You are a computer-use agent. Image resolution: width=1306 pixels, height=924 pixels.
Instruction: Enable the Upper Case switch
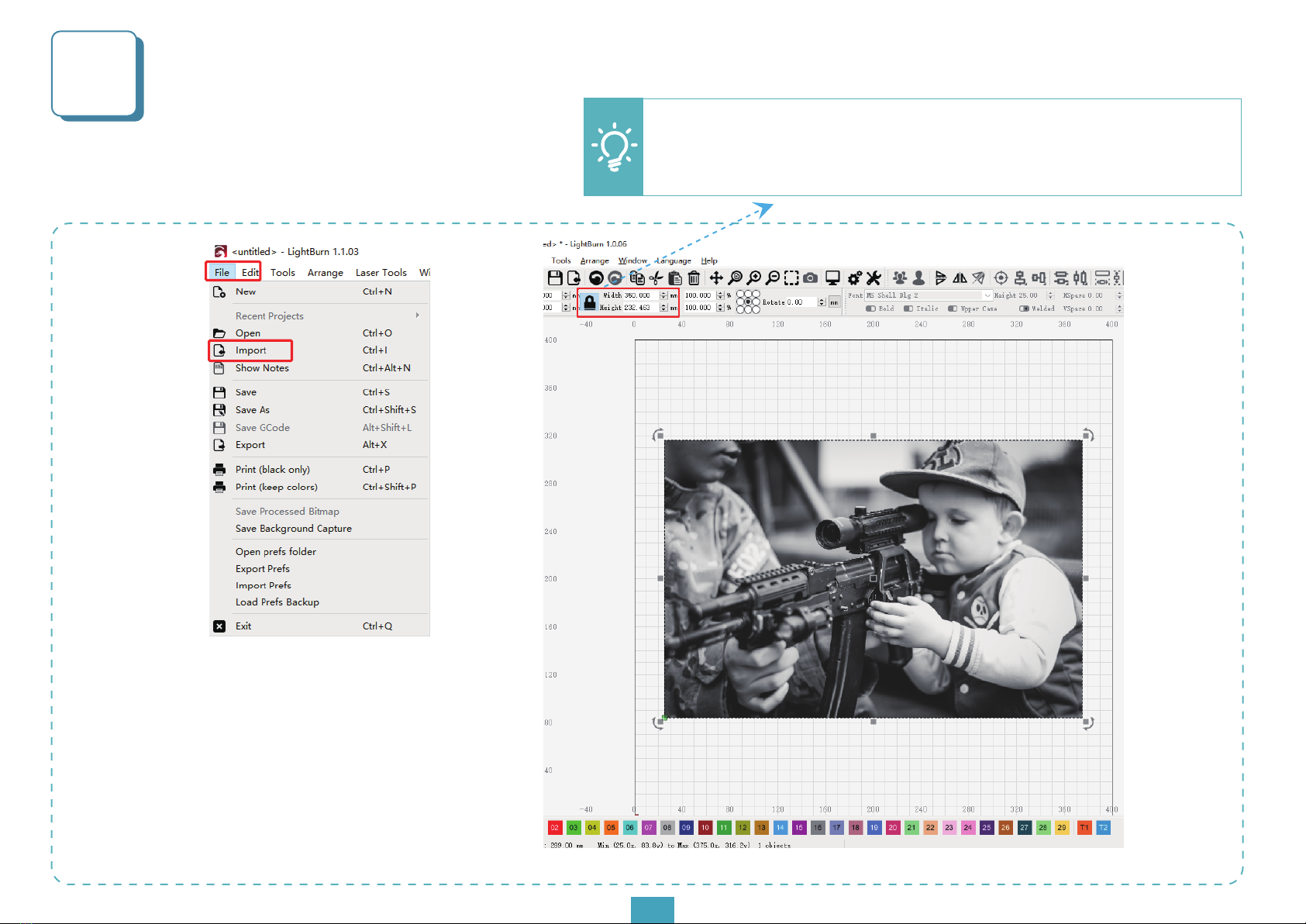pos(953,309)
